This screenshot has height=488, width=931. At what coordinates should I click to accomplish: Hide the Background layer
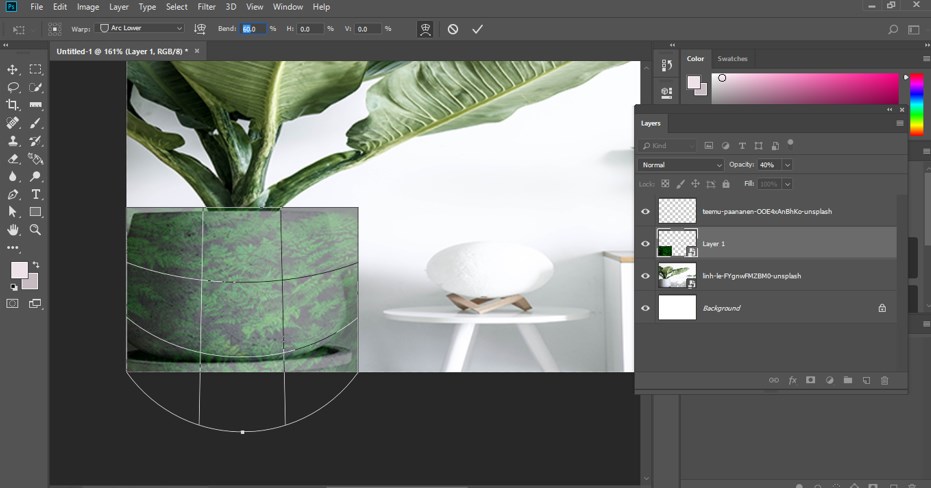coord(645,308)
